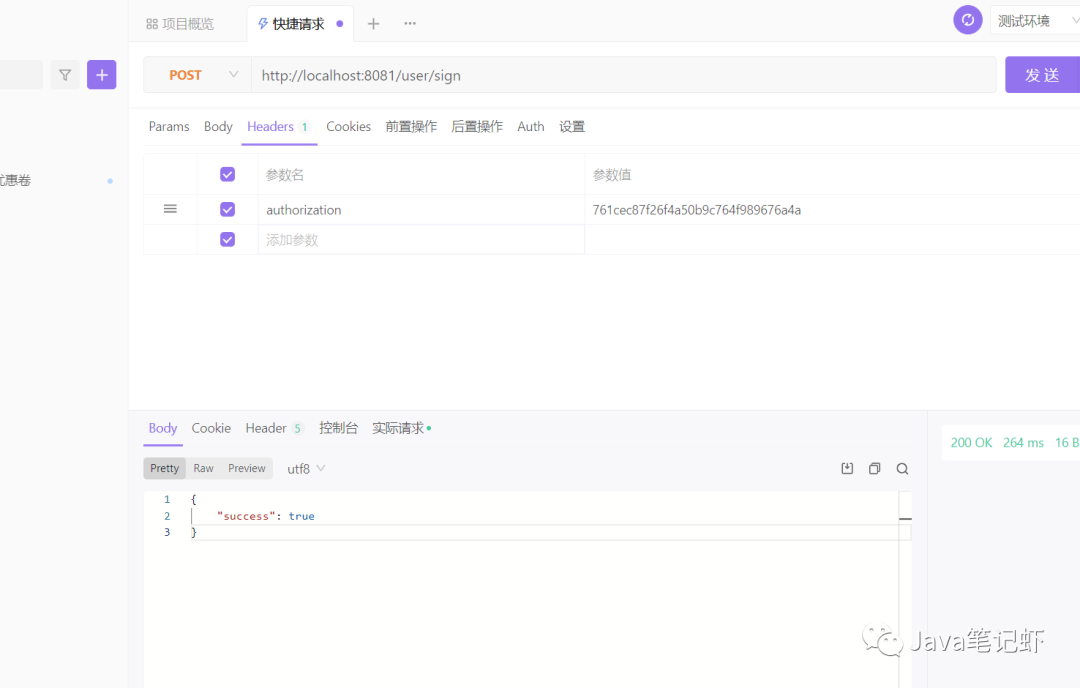Viewport: 1080px width, 688px height.
Task: Click the purple plus icon in the sidebar
Action: pos(101,74)
